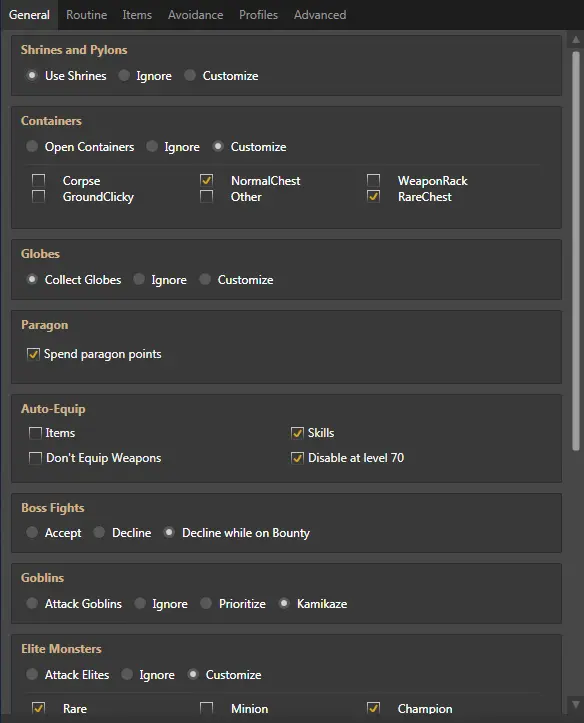Tick the WeaponRack checkbox
The height and width of the screenshot is (723, 584).
[373, 180]
